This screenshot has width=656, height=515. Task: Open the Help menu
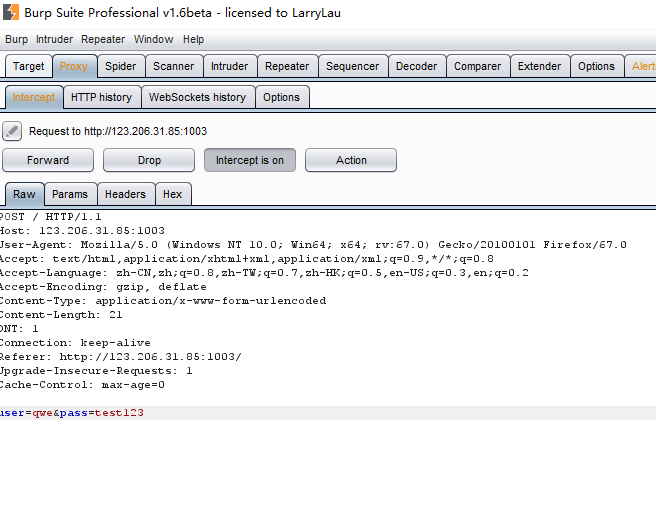pos(193,39)
